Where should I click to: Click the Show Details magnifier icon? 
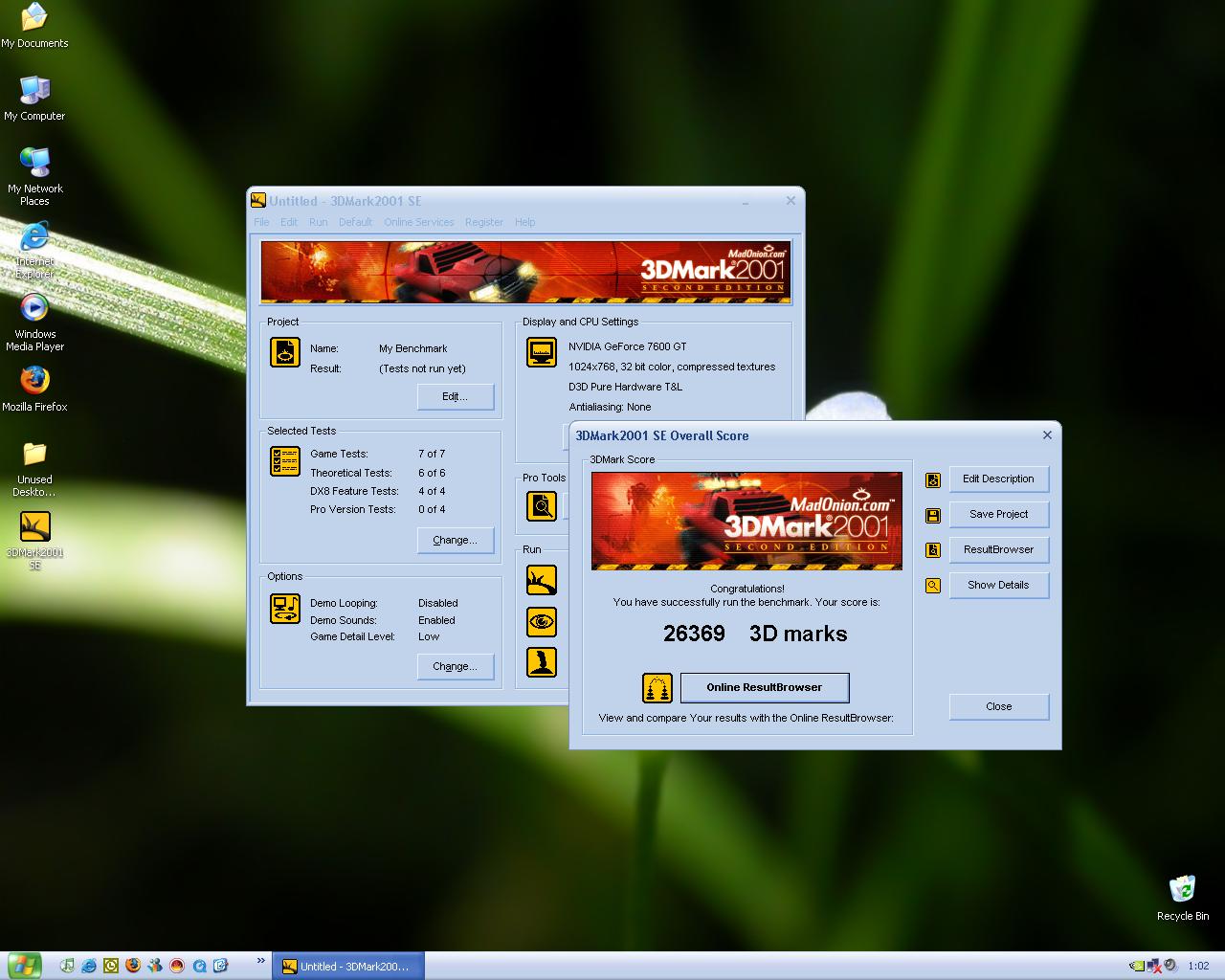pyautogui.click(x=933, y=586)
